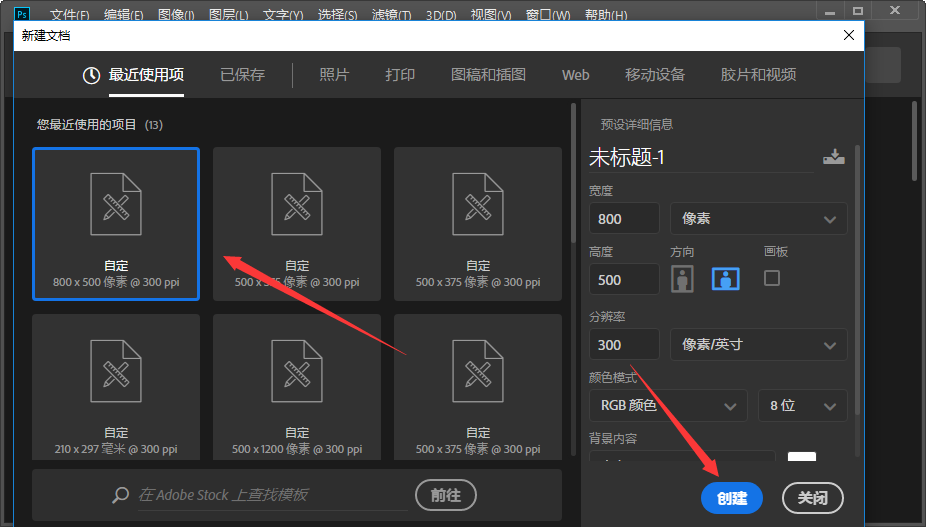The image size is (926, 527).
Task: Open the 8 位 bit depth dropdown
Action: 802,405
